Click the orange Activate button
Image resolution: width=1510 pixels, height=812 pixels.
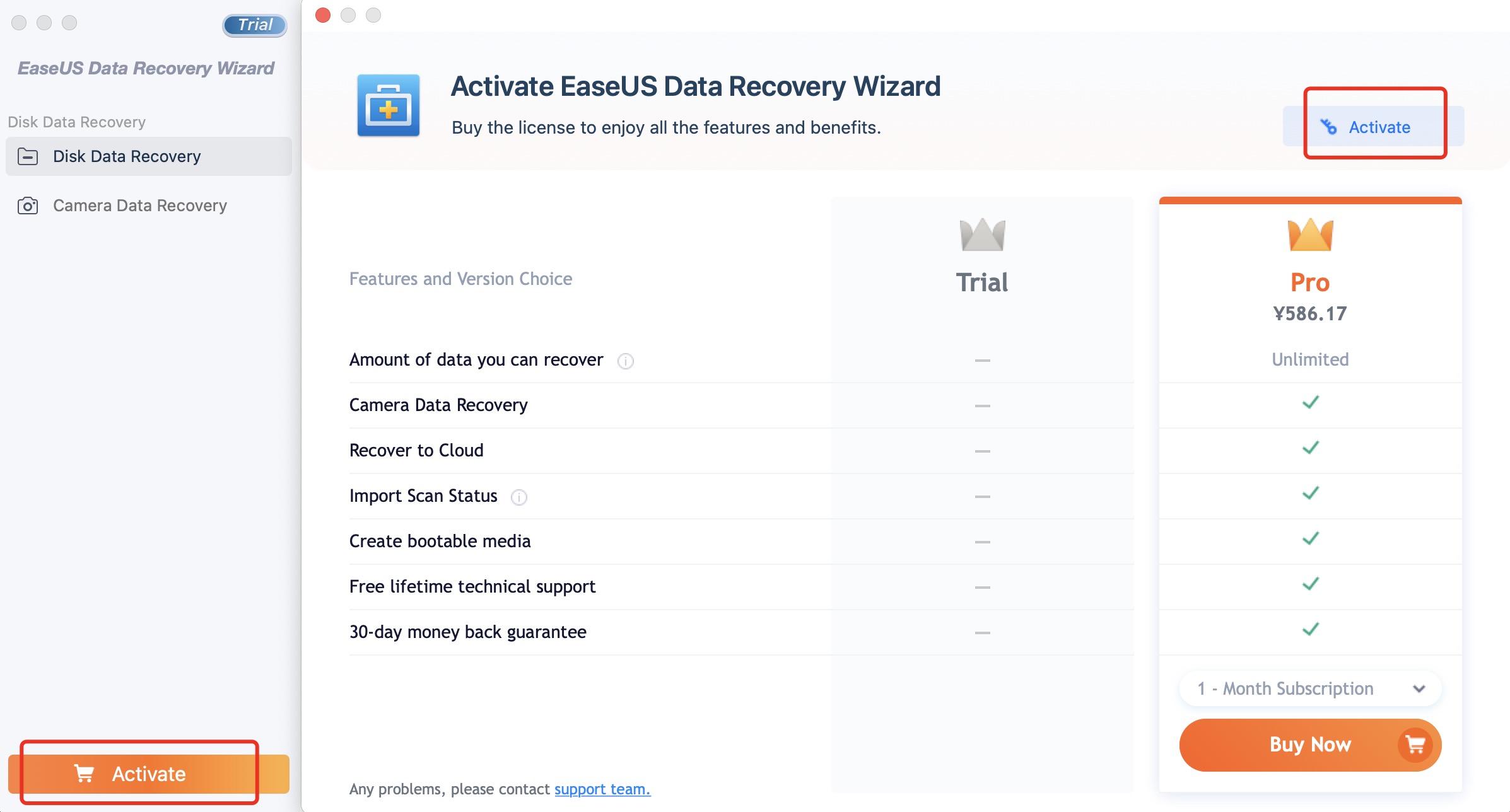(x=147, y=773)
